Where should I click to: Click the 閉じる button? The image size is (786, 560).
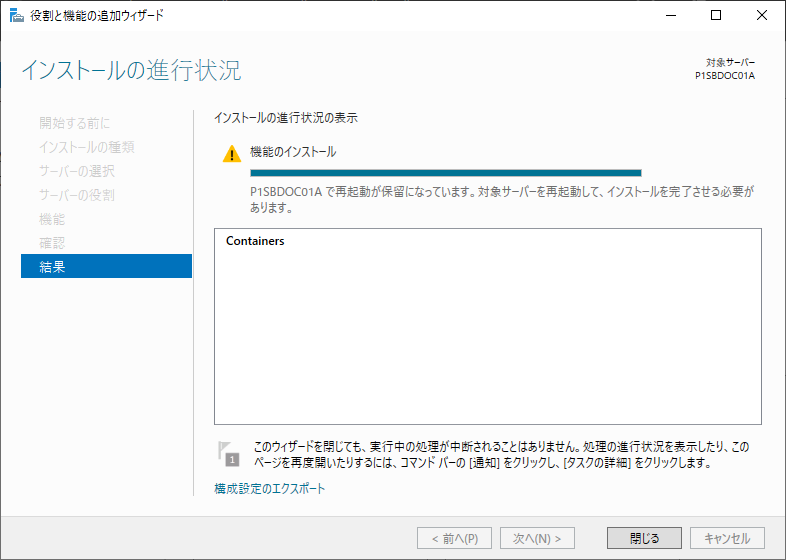pos(644,538)
